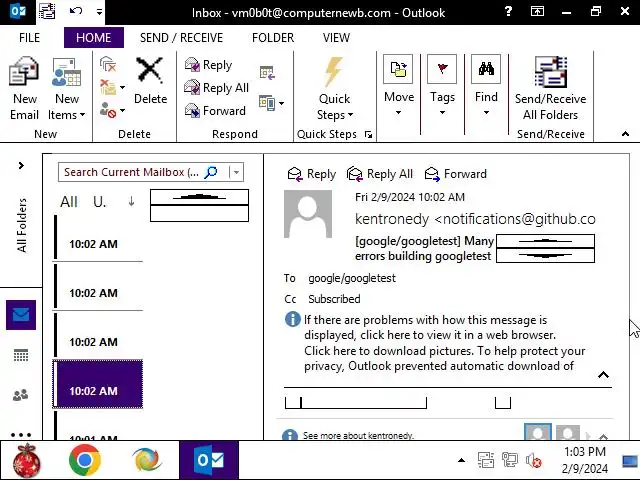The width and height of the screenshot is (640, 480).
Task: Open the Quick Steps gallery
Action: [334, 89]
